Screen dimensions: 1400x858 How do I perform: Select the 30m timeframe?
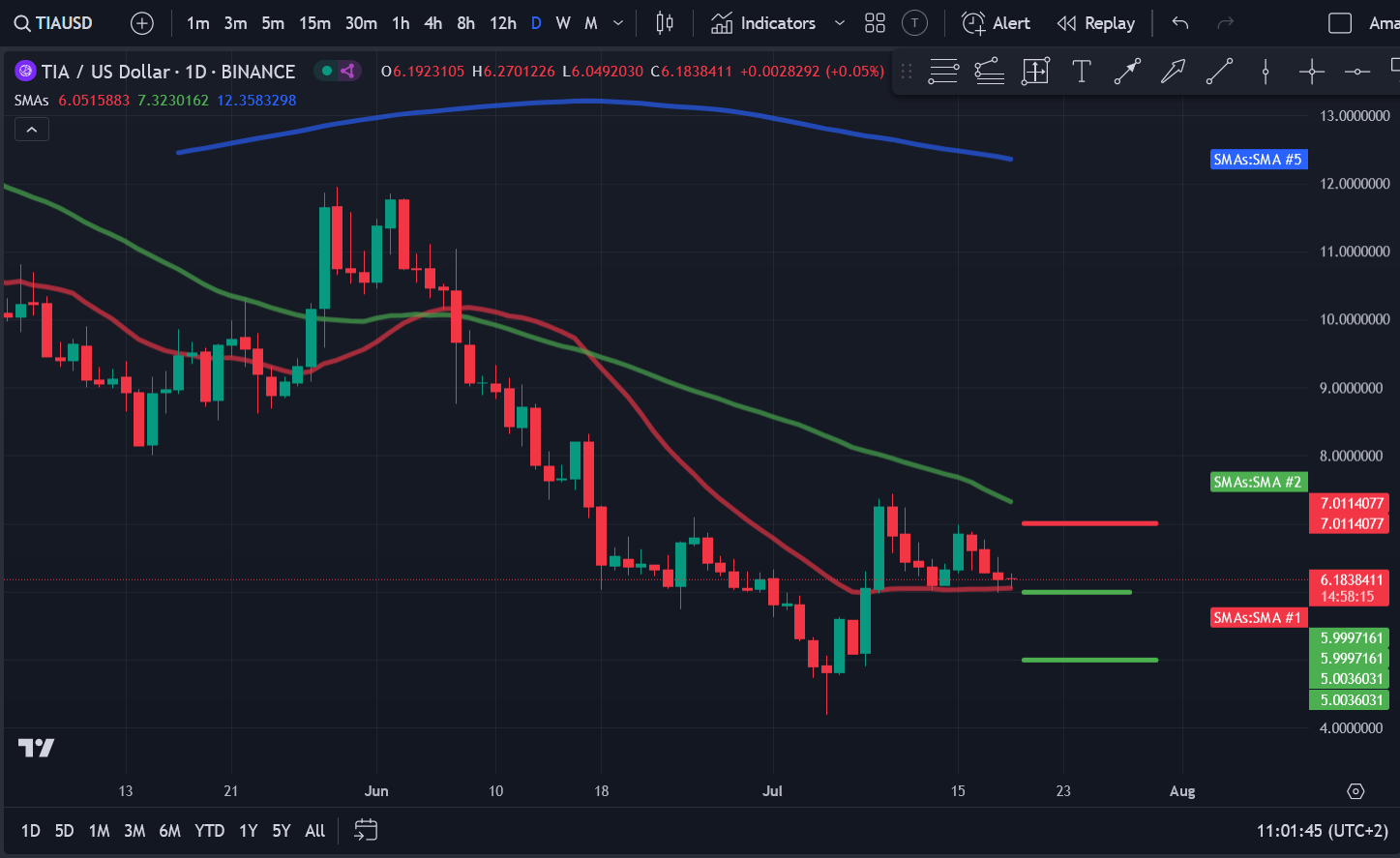(x=361, y=23)
